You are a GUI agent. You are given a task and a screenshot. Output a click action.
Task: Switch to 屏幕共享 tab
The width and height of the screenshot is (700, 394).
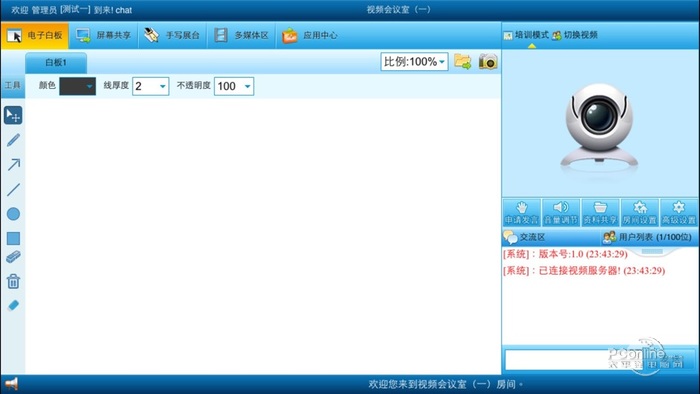point(104,35)
